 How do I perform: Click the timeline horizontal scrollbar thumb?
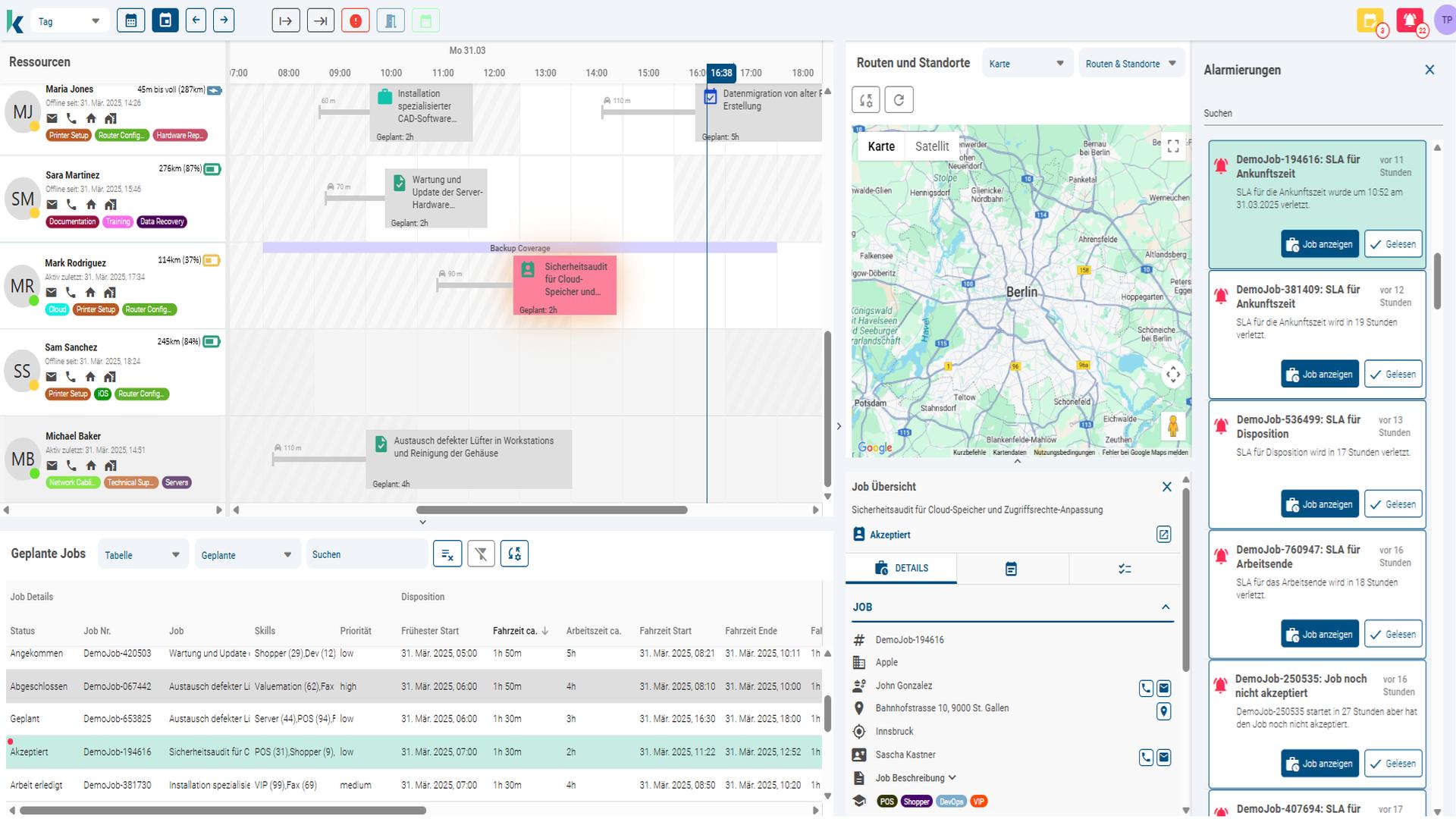click(551, 510)
